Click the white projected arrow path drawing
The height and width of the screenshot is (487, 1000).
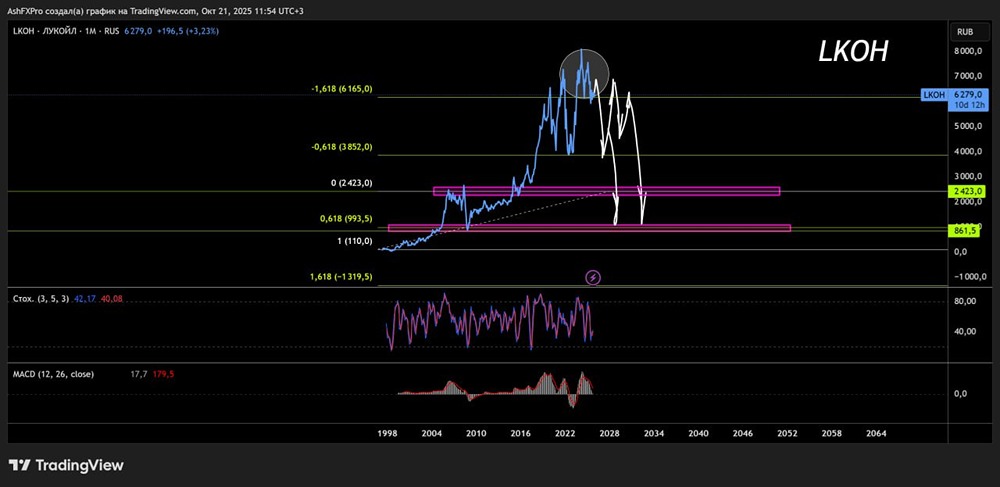[622, 151]
